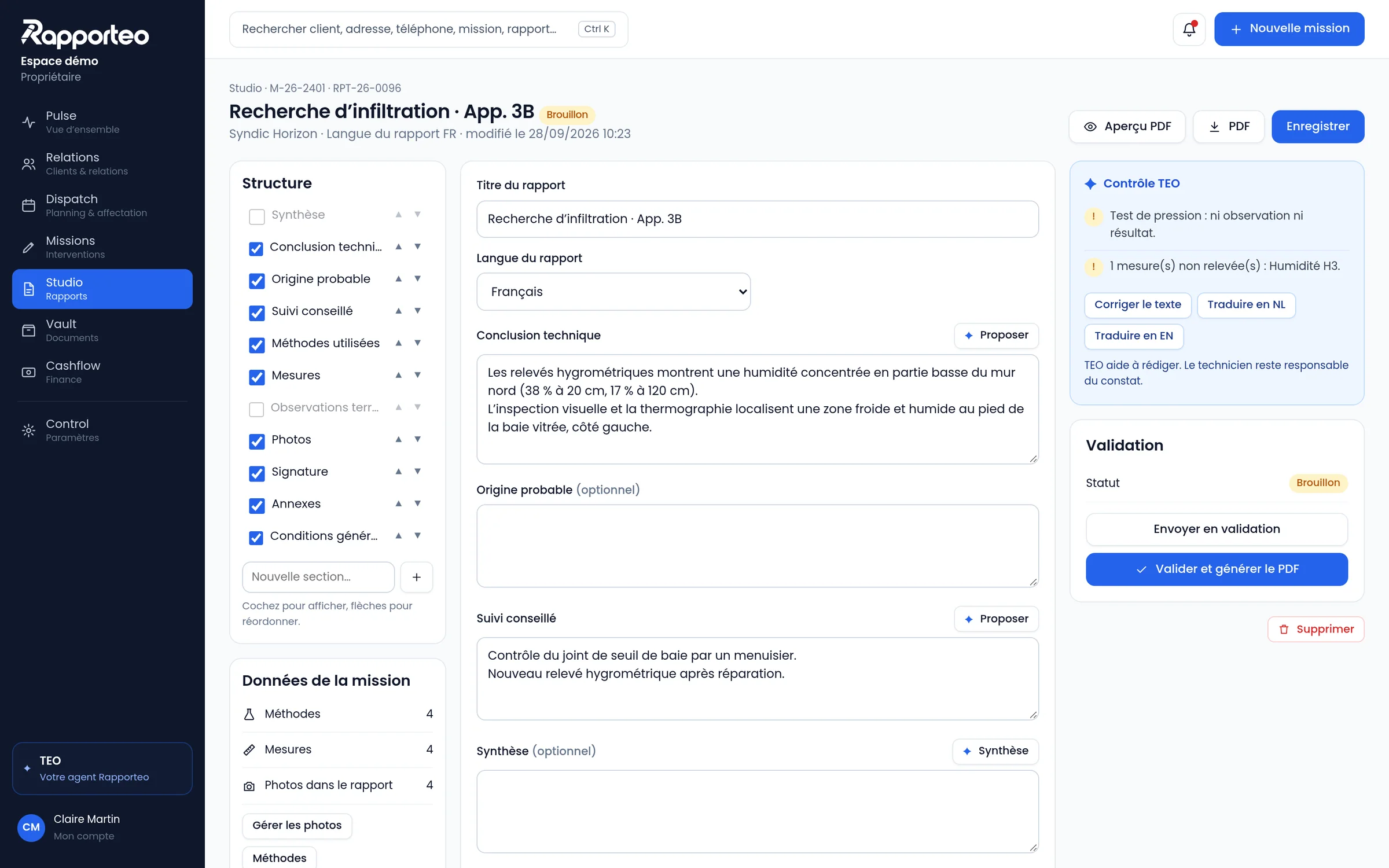This screenshot has height=868, width=1389.
Task: Click the Titre du rapport field
Action: point(757,219)
